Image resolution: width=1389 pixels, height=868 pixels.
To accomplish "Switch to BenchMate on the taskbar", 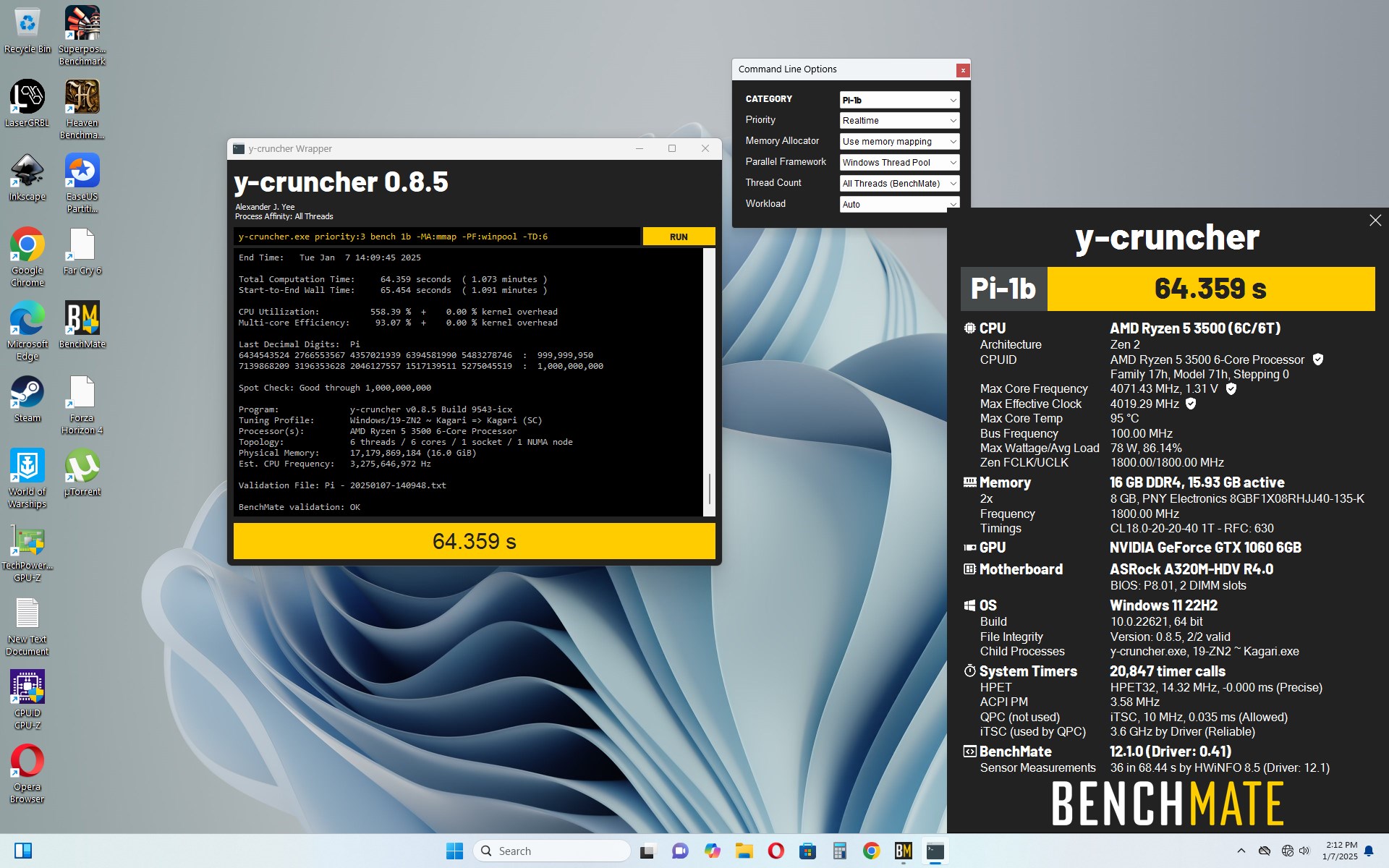I will point(903,851).
